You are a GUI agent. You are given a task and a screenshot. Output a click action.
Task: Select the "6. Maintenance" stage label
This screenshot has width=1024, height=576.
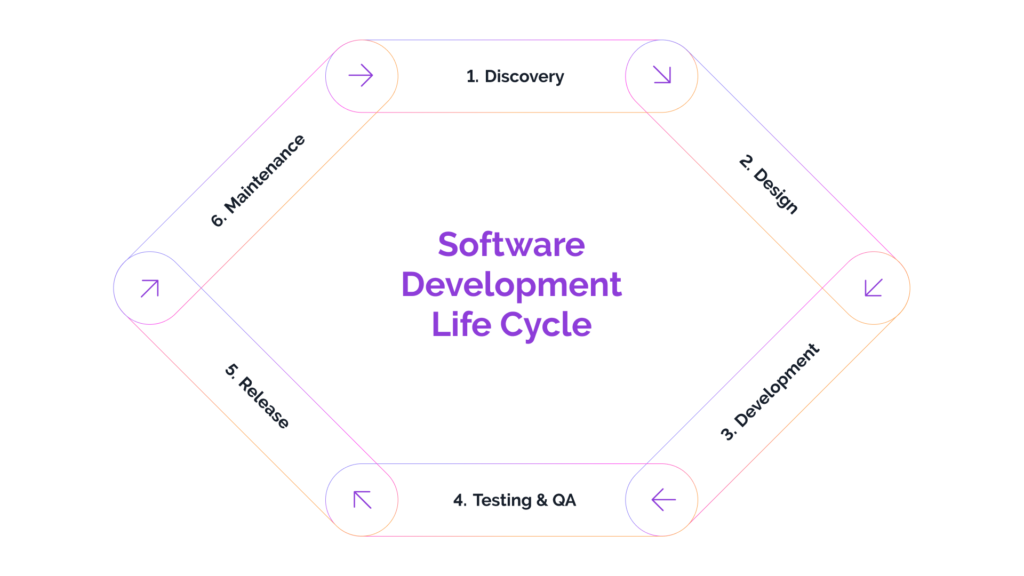[x=258, y=181]
